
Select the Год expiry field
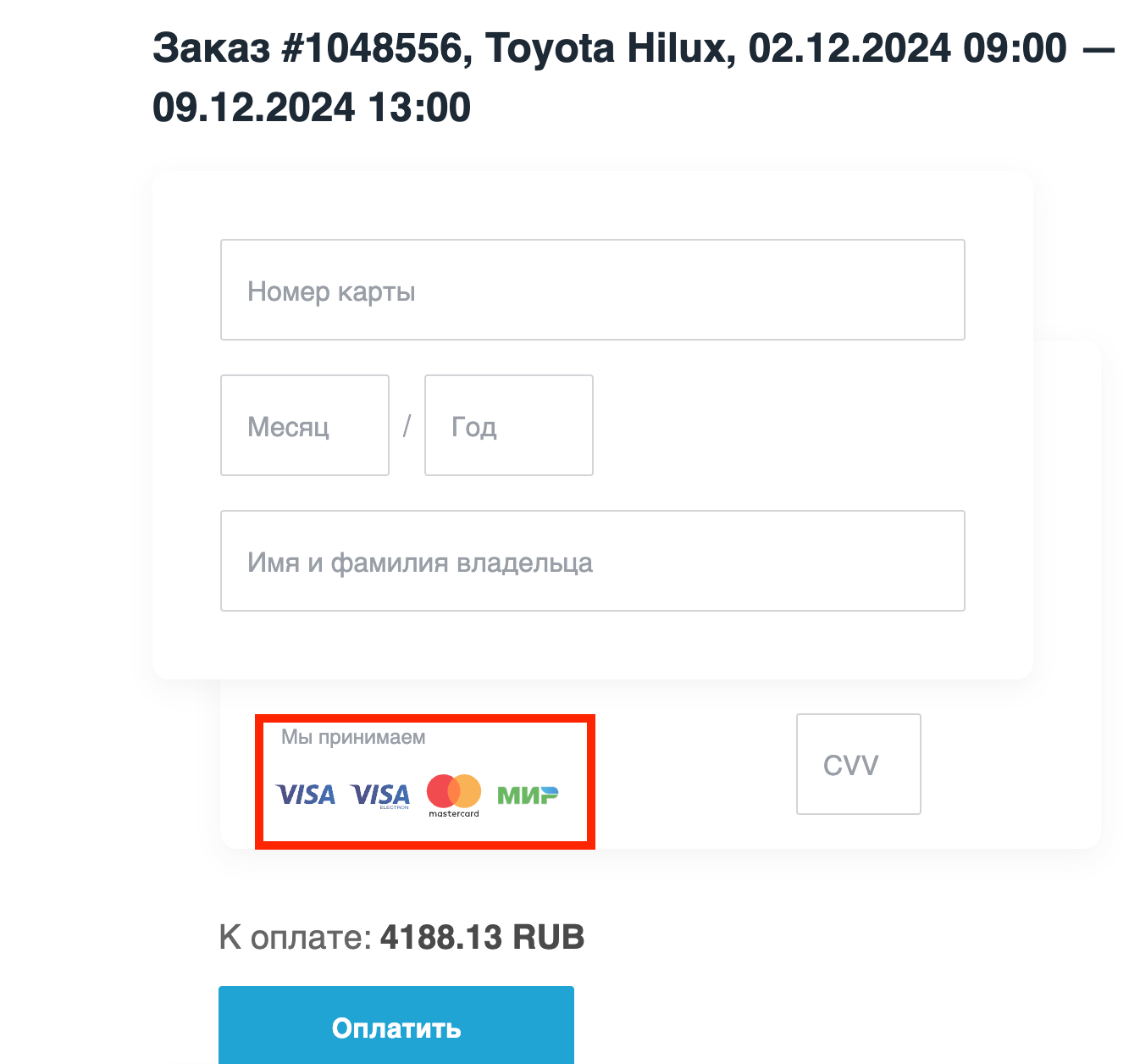coord(508,425)
